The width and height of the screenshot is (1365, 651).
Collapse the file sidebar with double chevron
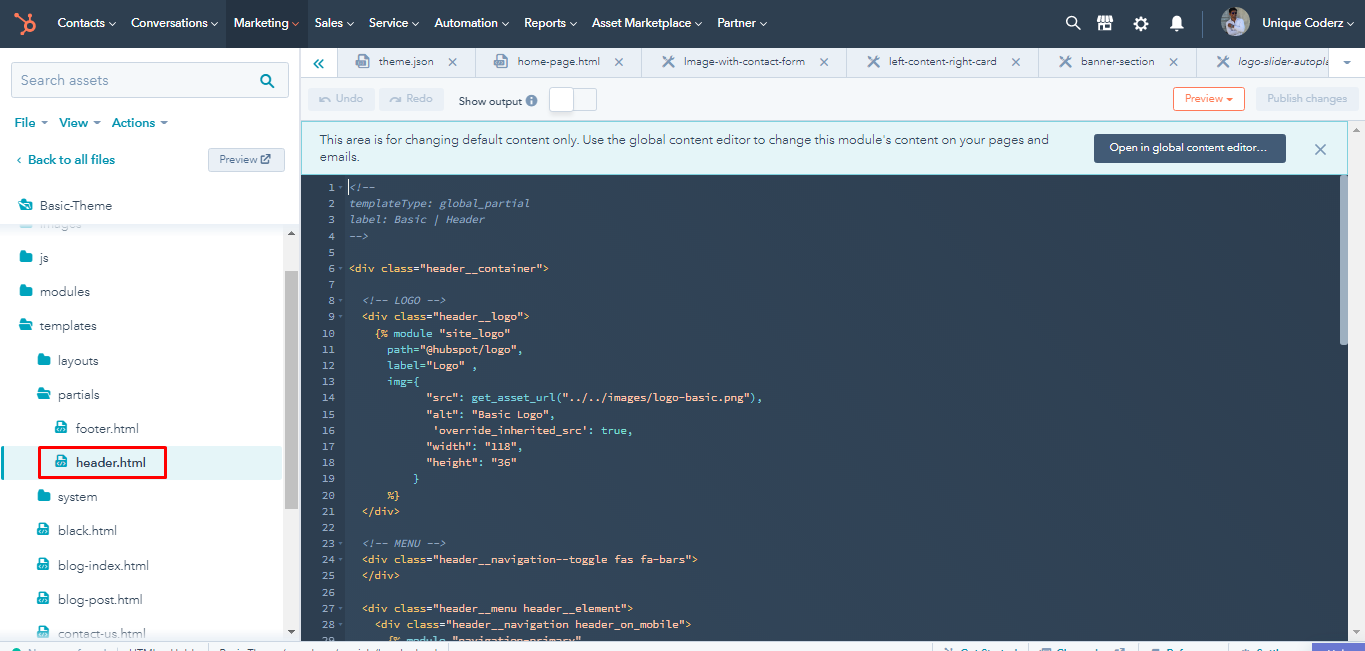click(318, 63)
